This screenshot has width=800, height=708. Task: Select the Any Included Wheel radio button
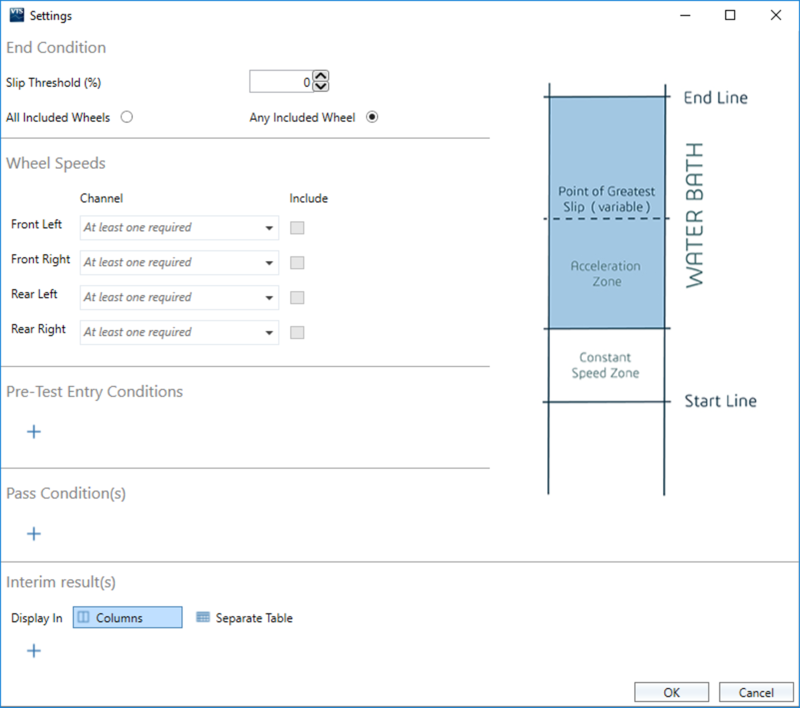click(372, 117)
